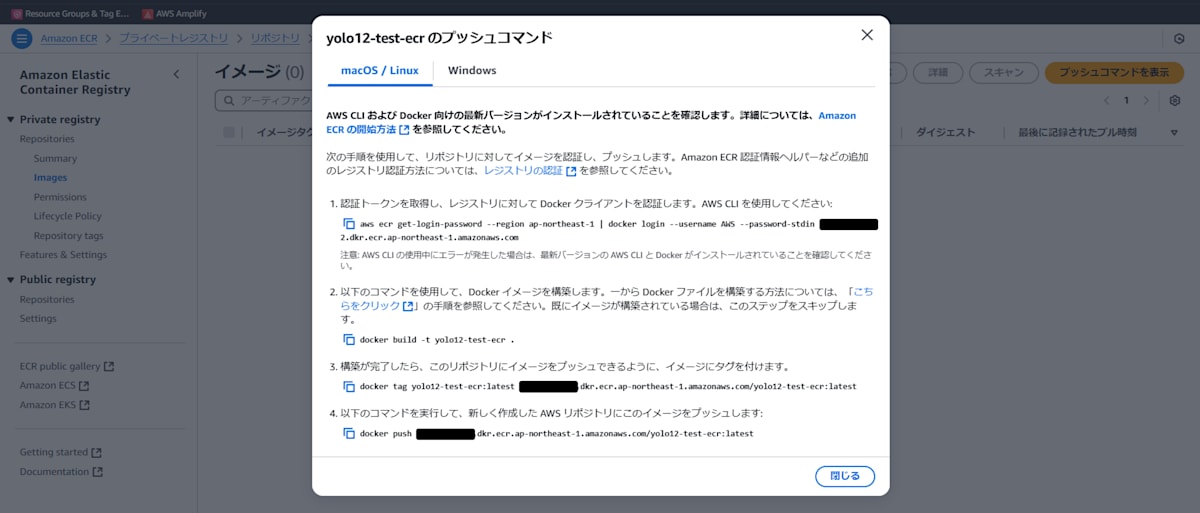
Task: Select Settings under Public registry
Action: tap(38, 319)
